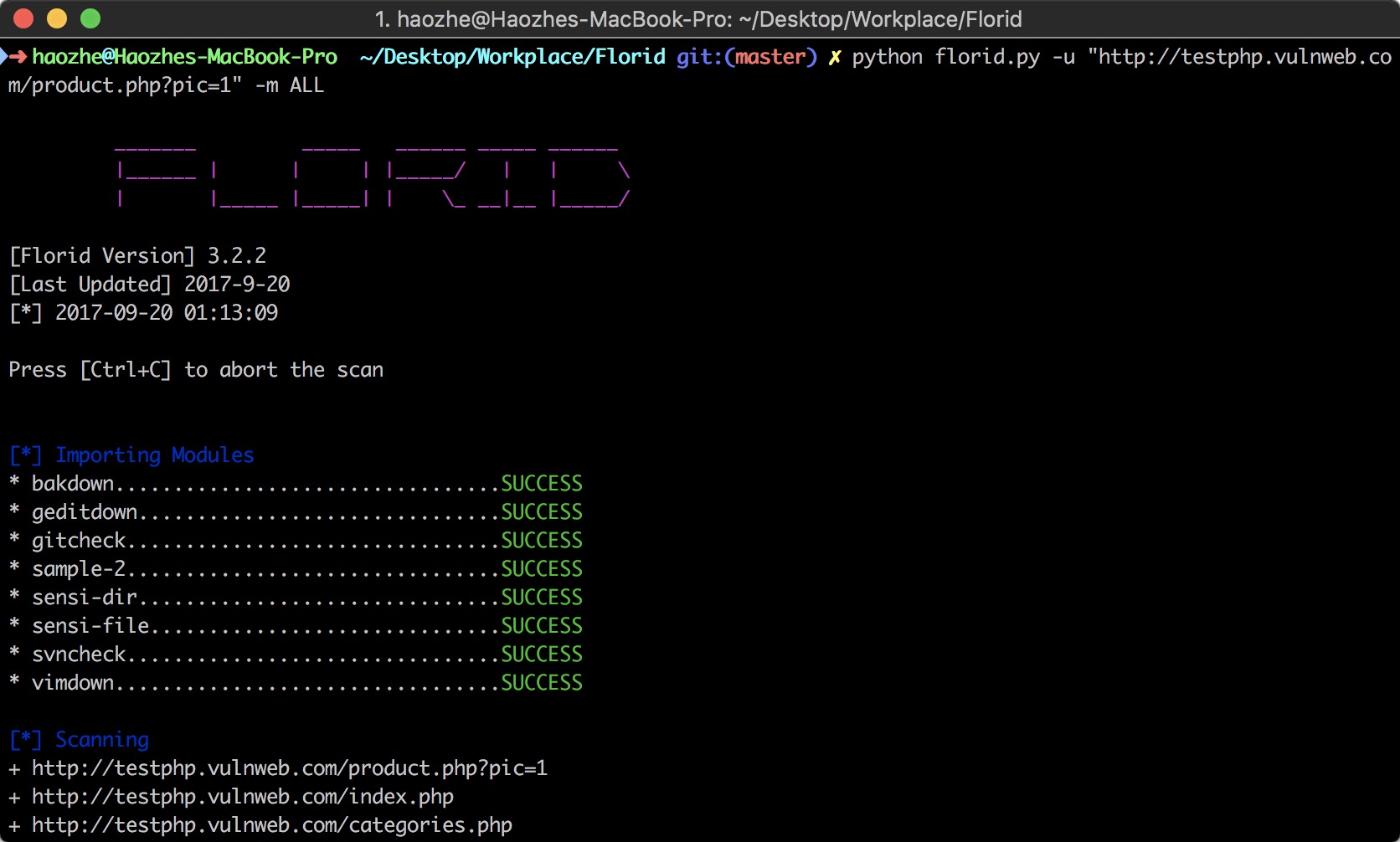Screen dimensions: 1400x842
Task: Click the terminal window title text
Action: (x=698, y=19)
